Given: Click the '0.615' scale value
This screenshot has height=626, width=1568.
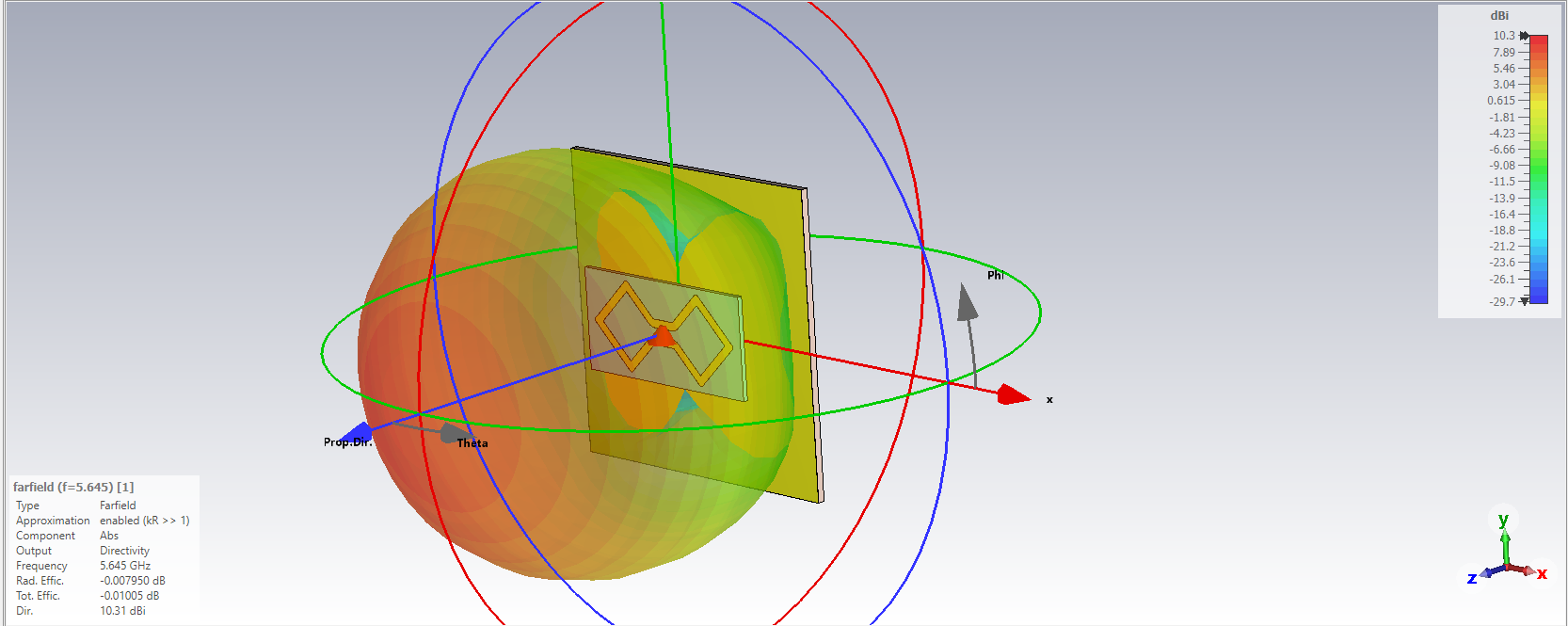Looking at the screenshot, I should [x=1501, y=100].
